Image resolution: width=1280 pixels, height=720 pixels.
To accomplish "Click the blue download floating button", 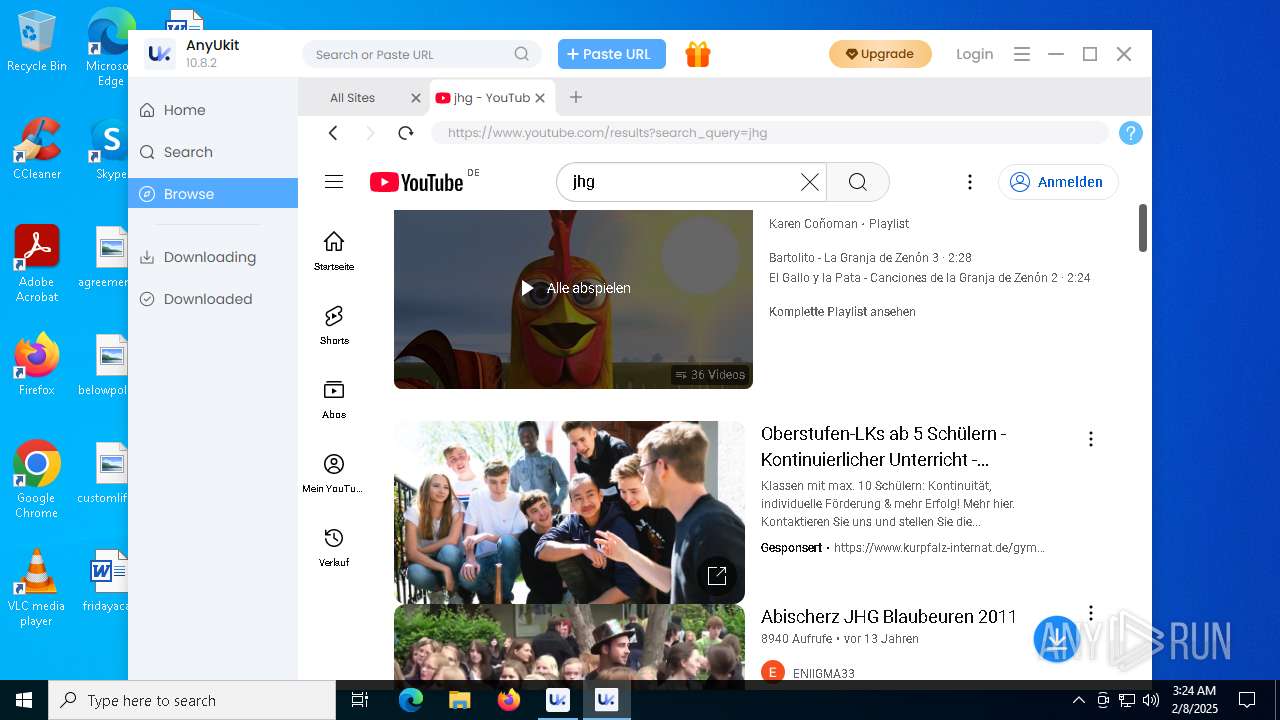I will (1056, 638).
